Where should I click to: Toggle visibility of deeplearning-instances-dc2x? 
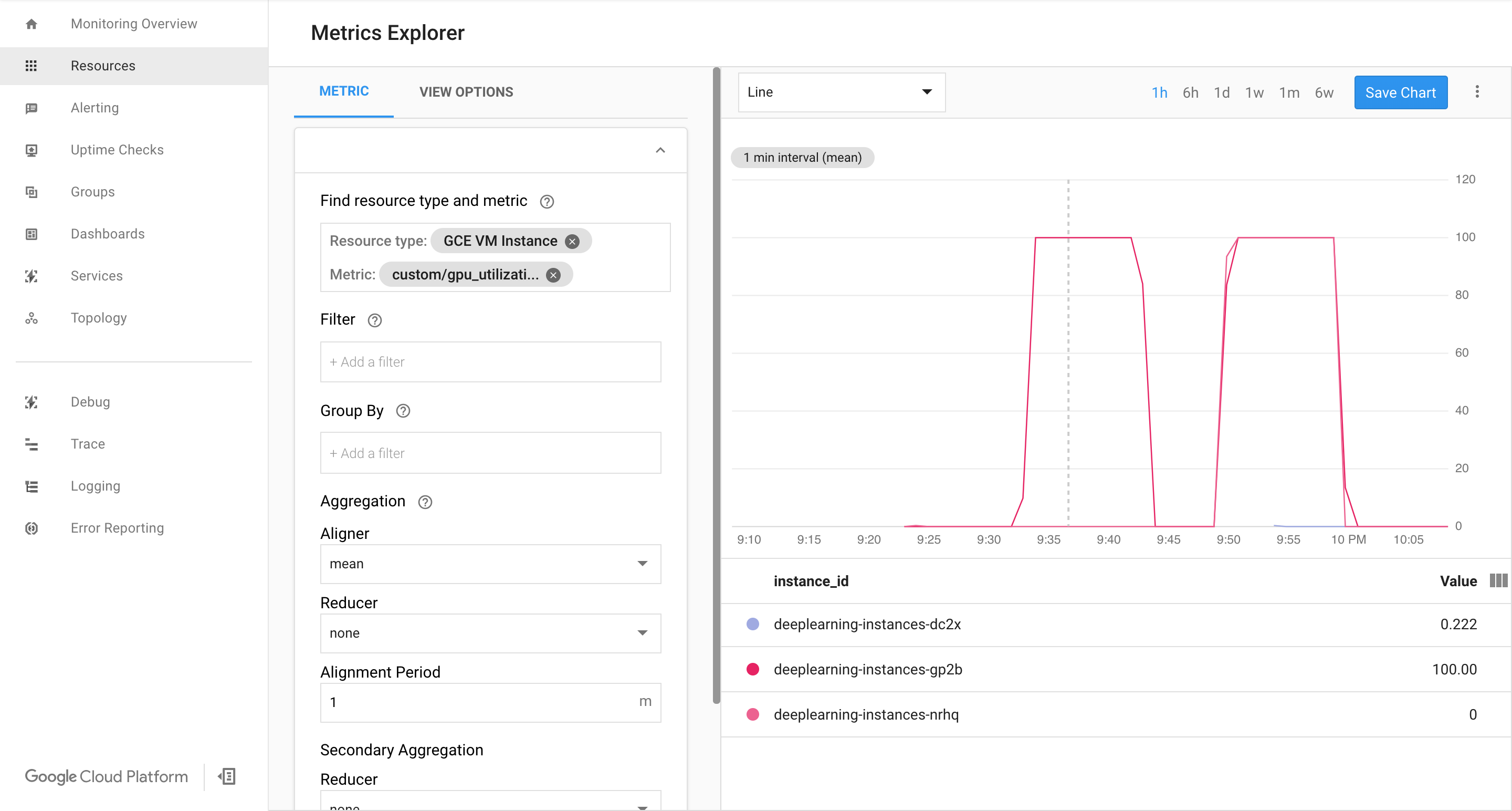click(x=753, y=624)
